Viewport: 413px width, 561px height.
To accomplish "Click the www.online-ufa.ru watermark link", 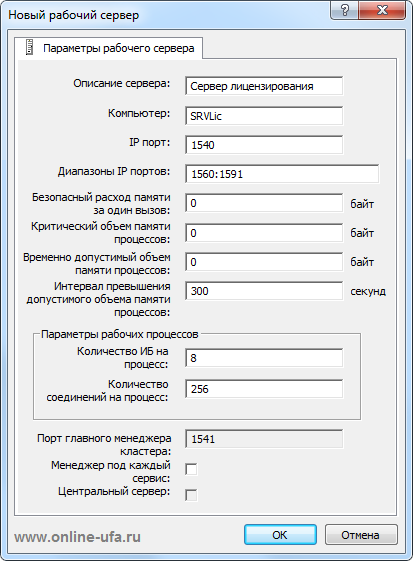I will pyautogui.click(x=77, y=537).
